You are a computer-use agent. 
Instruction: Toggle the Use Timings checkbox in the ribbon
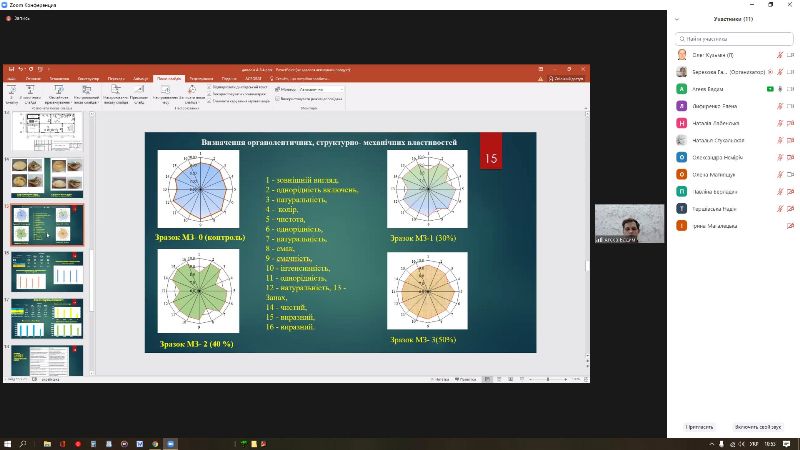pyautogui.click(x=209, y=94)
